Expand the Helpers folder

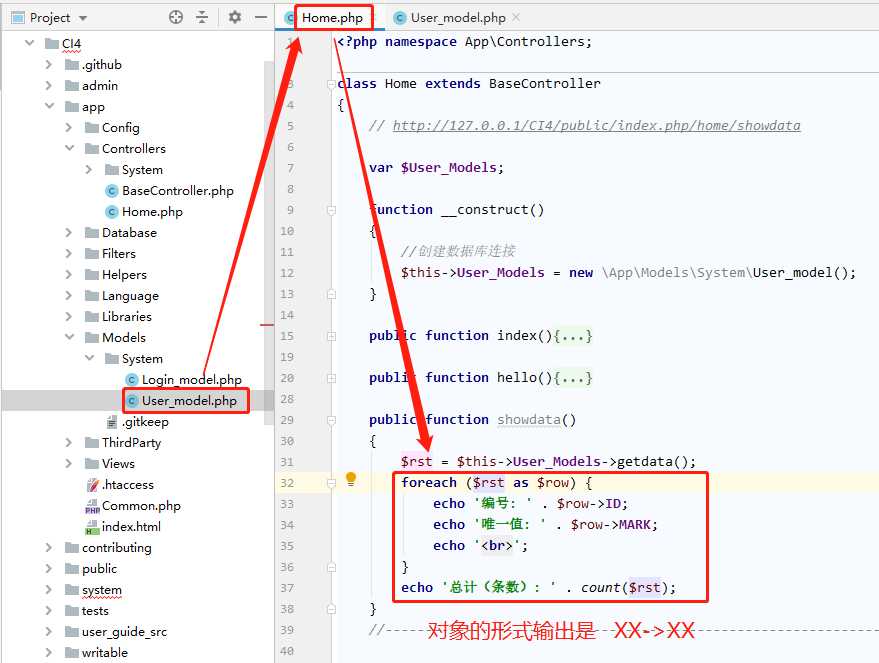pyautogui.click(x=69, y=274)
